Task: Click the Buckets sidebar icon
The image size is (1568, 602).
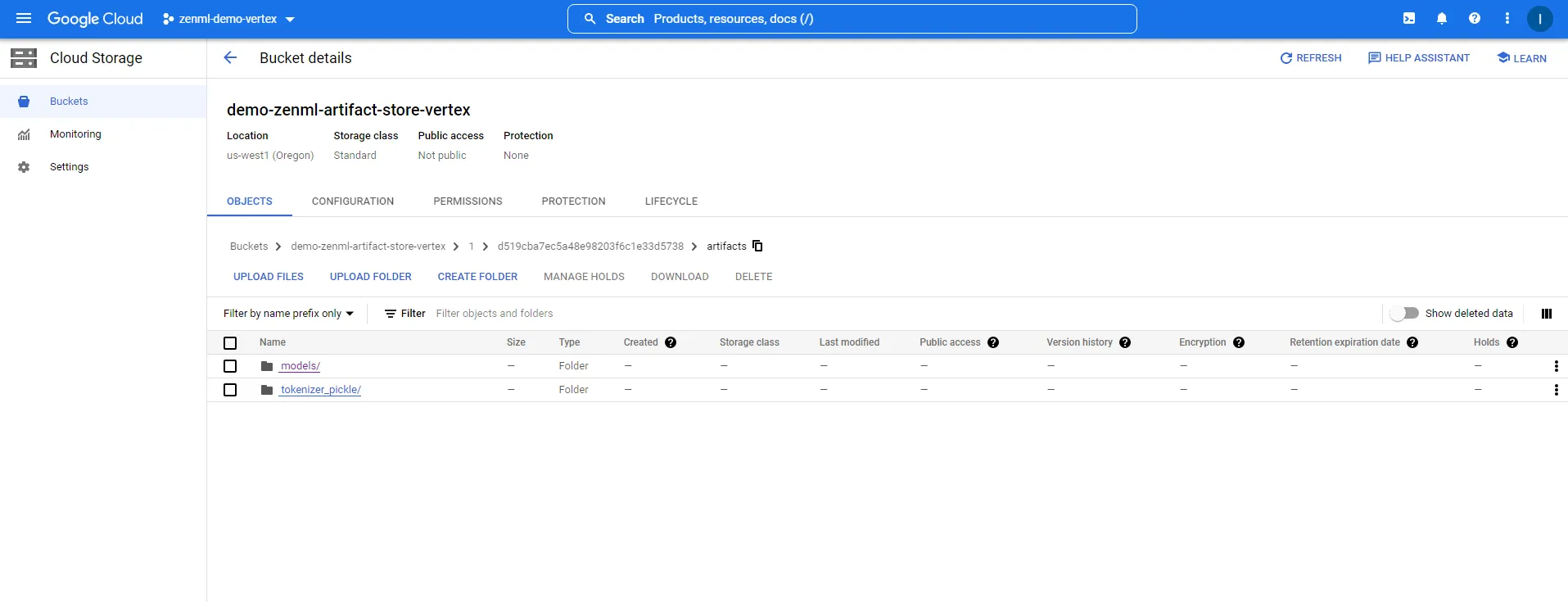Action: [24, 102]
